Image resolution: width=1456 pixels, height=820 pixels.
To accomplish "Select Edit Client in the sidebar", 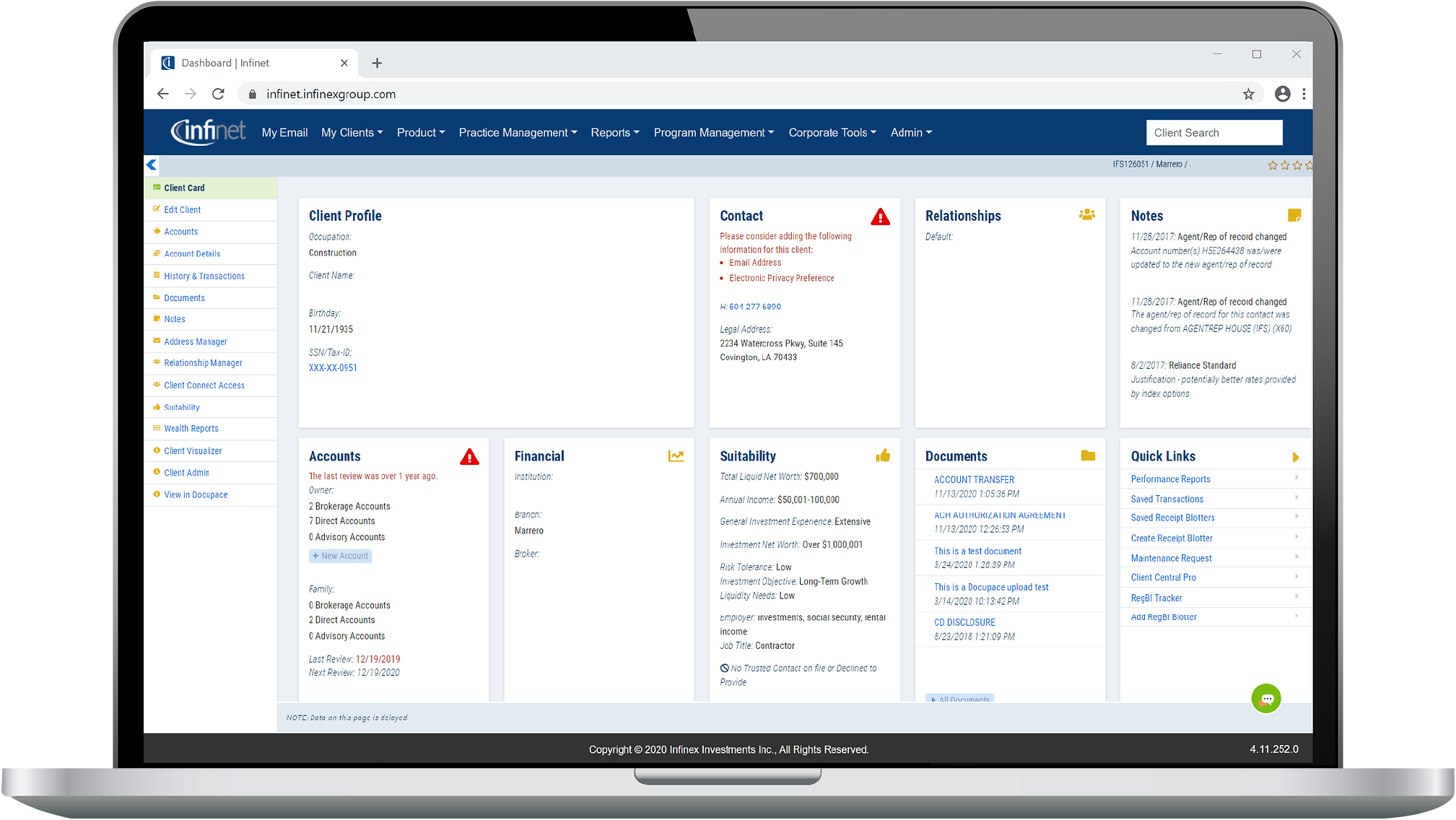I will (x=183, y=210).
